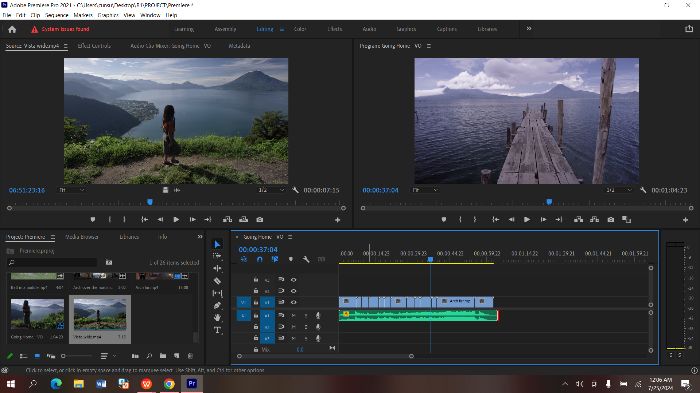Toggle insert sequences as nests option

pos(244,259)
